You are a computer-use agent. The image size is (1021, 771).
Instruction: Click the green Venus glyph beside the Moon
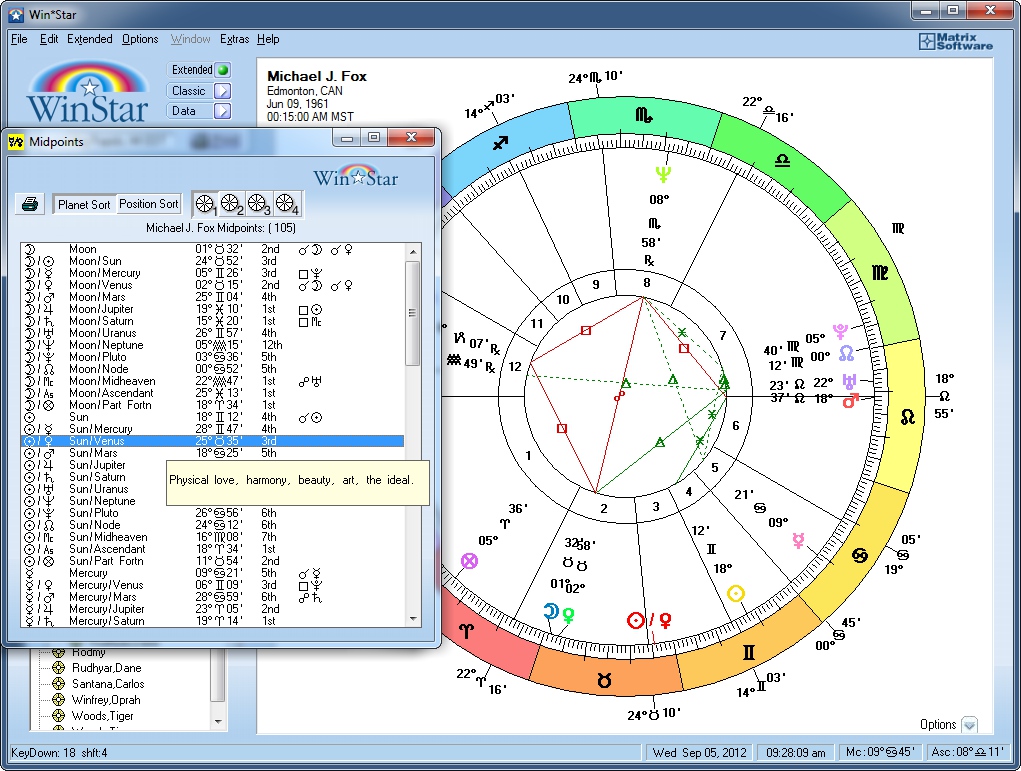click(x=568, y=615)
